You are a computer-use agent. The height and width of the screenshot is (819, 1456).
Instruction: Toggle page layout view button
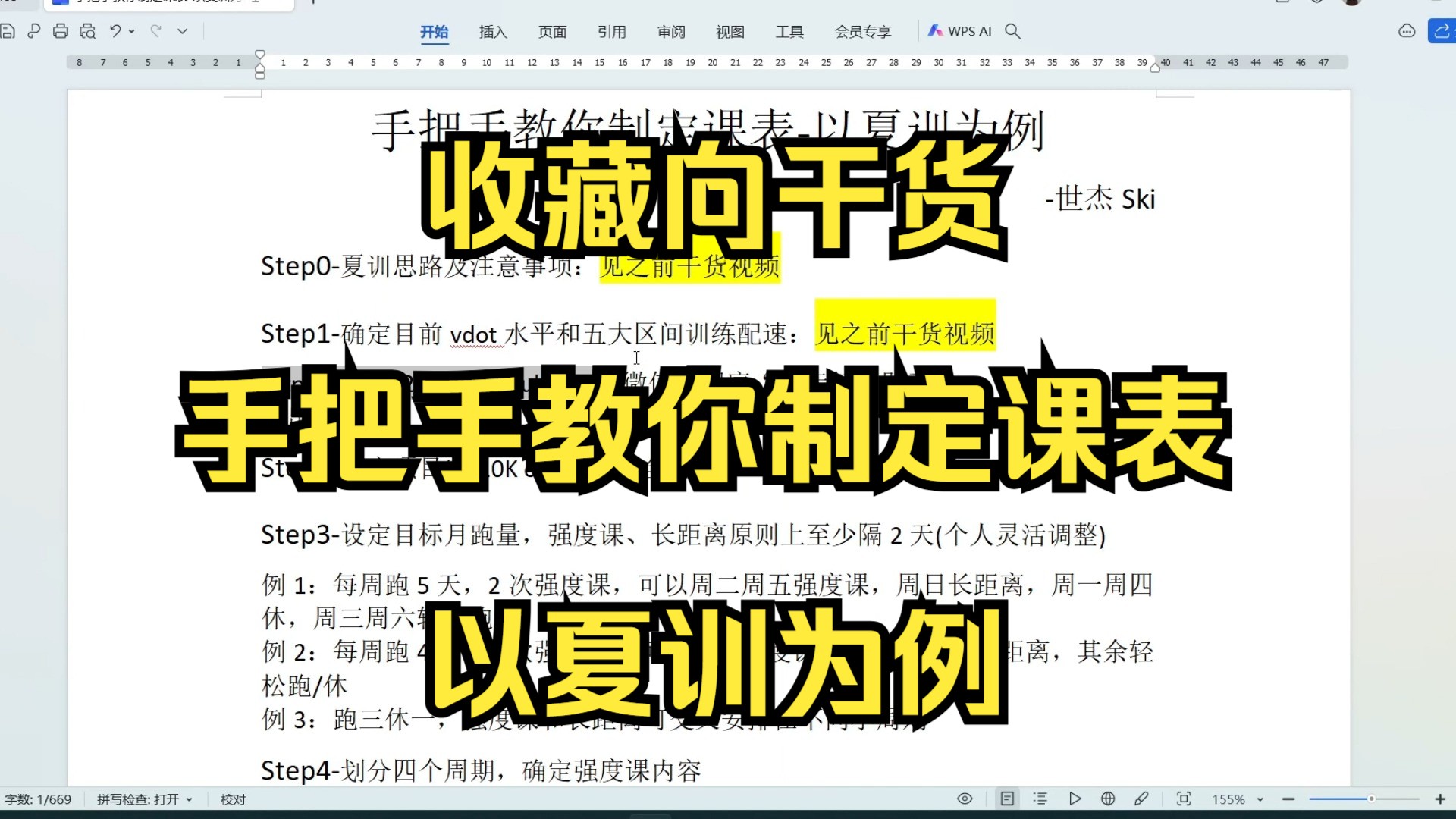[1007, 799]
